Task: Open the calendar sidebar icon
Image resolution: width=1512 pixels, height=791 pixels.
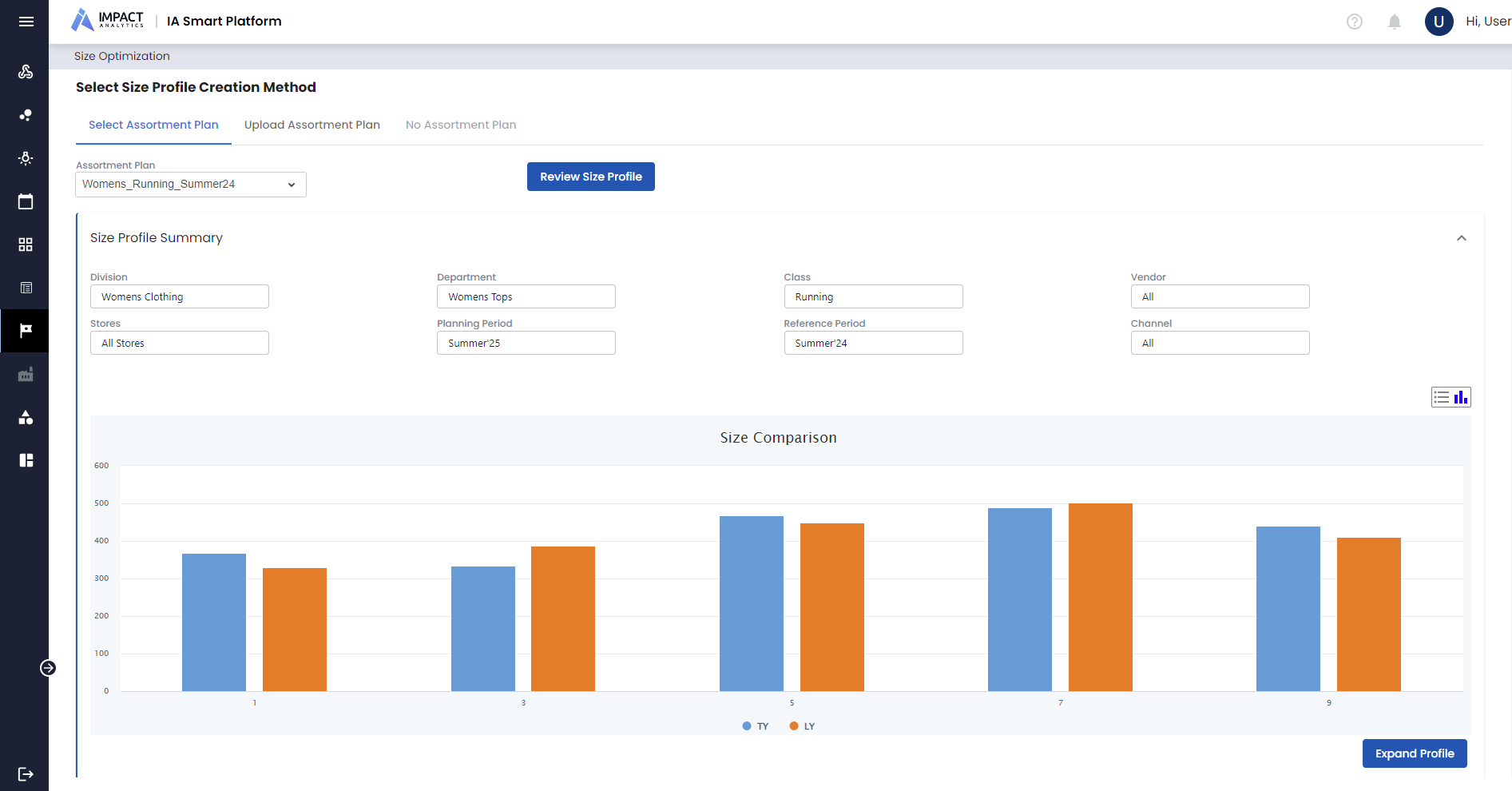Action: point(26,201)
